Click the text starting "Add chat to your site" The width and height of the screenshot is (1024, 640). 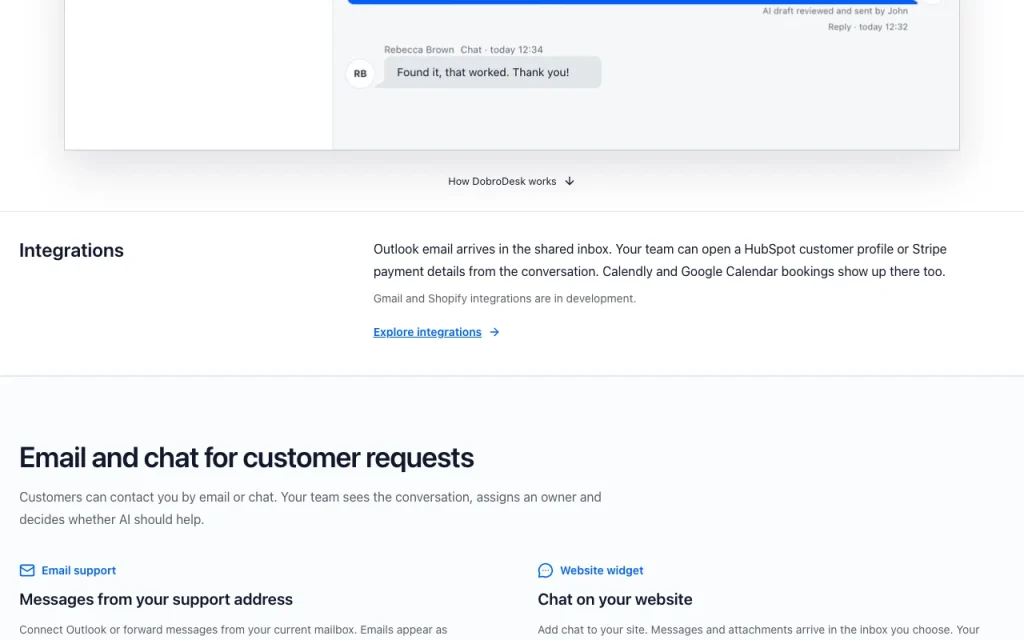point(758,630)
